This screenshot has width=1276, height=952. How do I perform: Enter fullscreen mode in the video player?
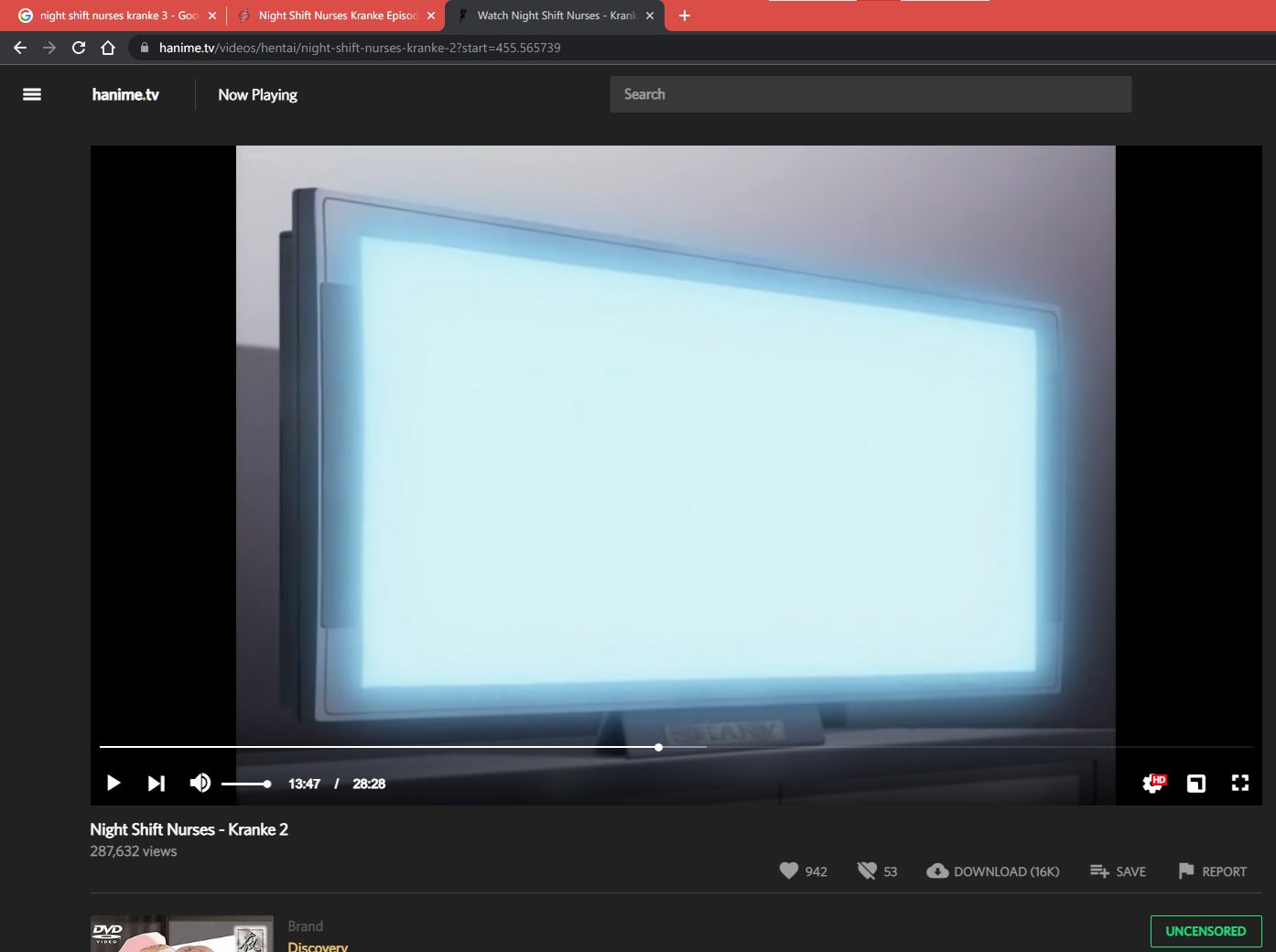[1239, 784]
